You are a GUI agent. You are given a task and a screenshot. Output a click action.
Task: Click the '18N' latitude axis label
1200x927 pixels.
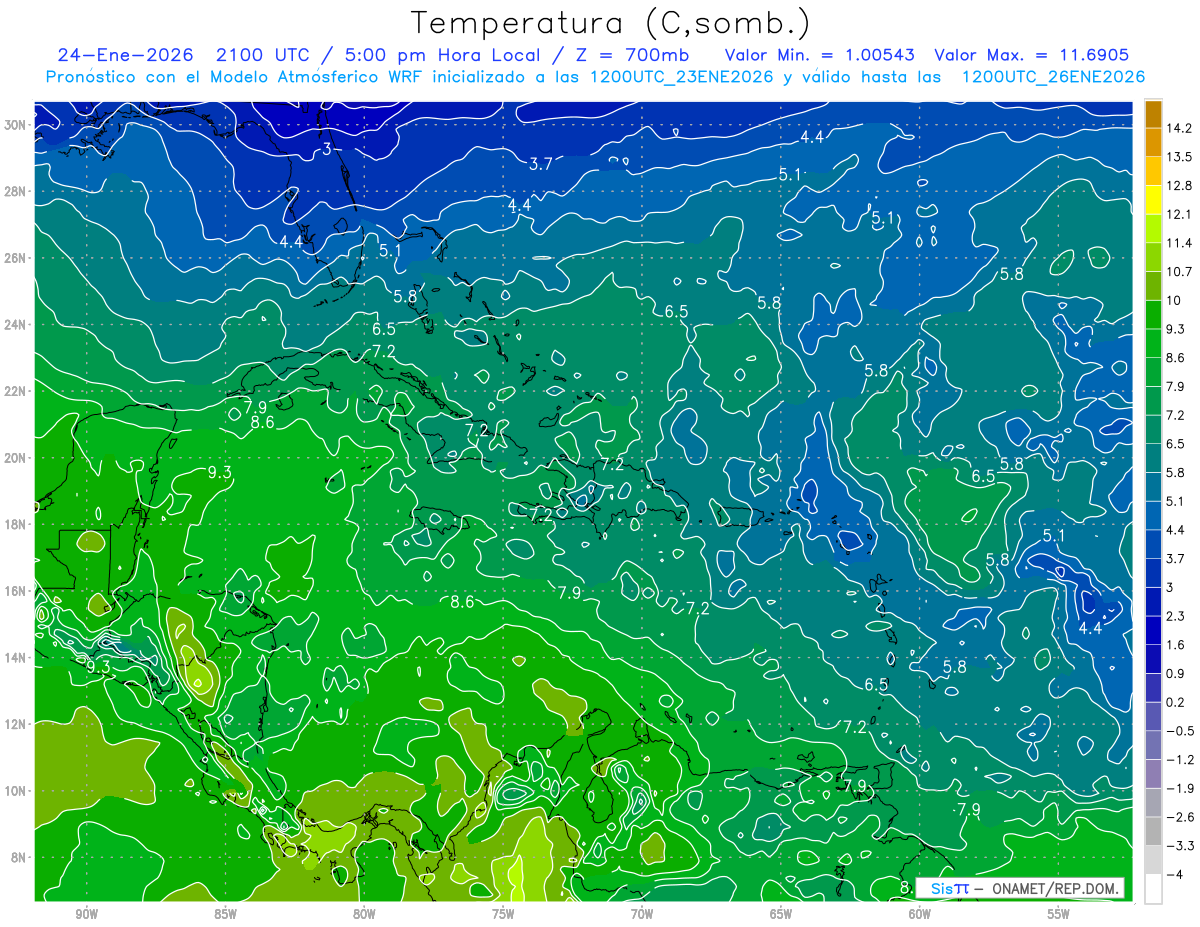(17, 524)
